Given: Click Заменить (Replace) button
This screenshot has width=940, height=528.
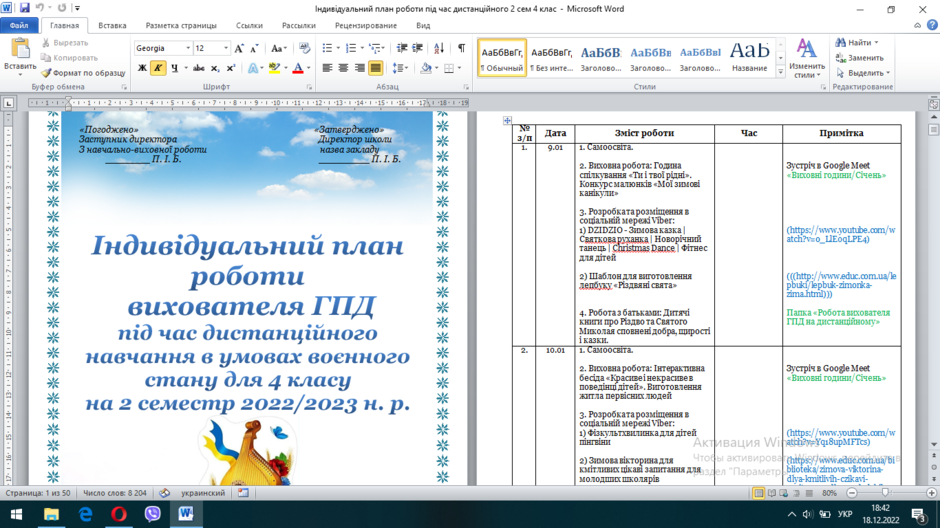Looking at the screenshot, I should click(860, 58).
